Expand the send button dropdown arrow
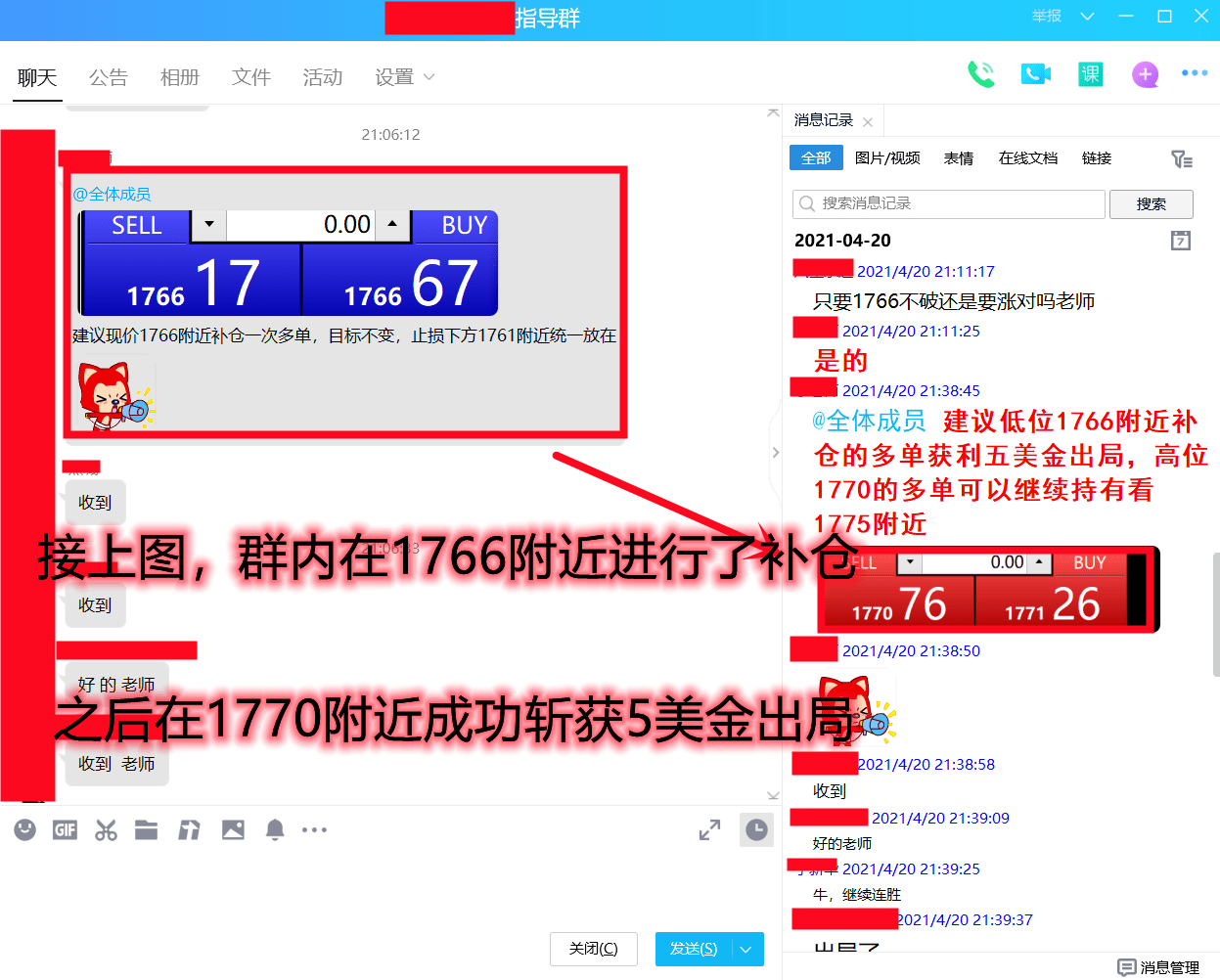Screen dimensions: 1220x980 744,949
